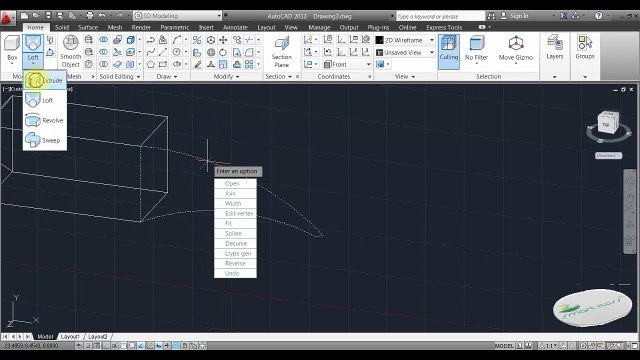Switch to the Express Tools ribbon tab
640x360 pixels.
pos(444,27)
